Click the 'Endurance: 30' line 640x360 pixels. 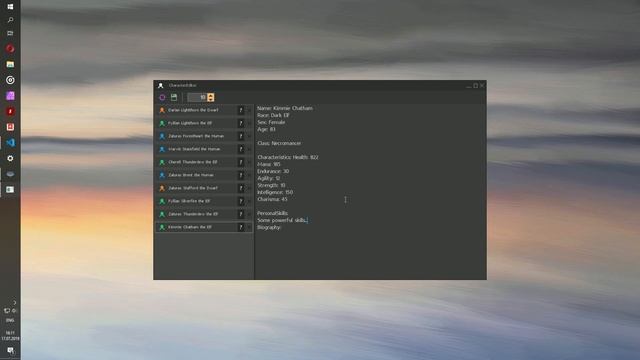tap(273, 171)
